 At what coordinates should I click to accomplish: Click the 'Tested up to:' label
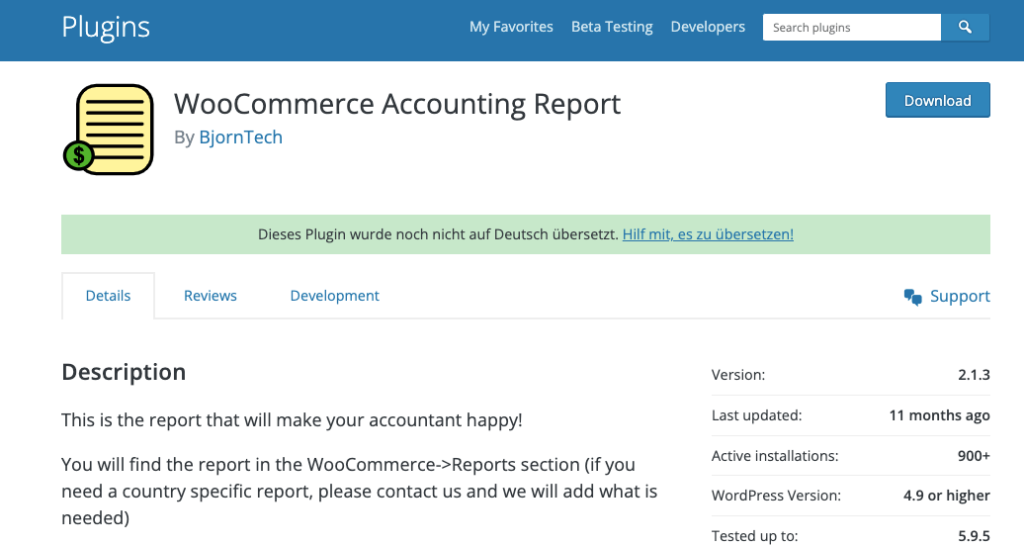754,536
